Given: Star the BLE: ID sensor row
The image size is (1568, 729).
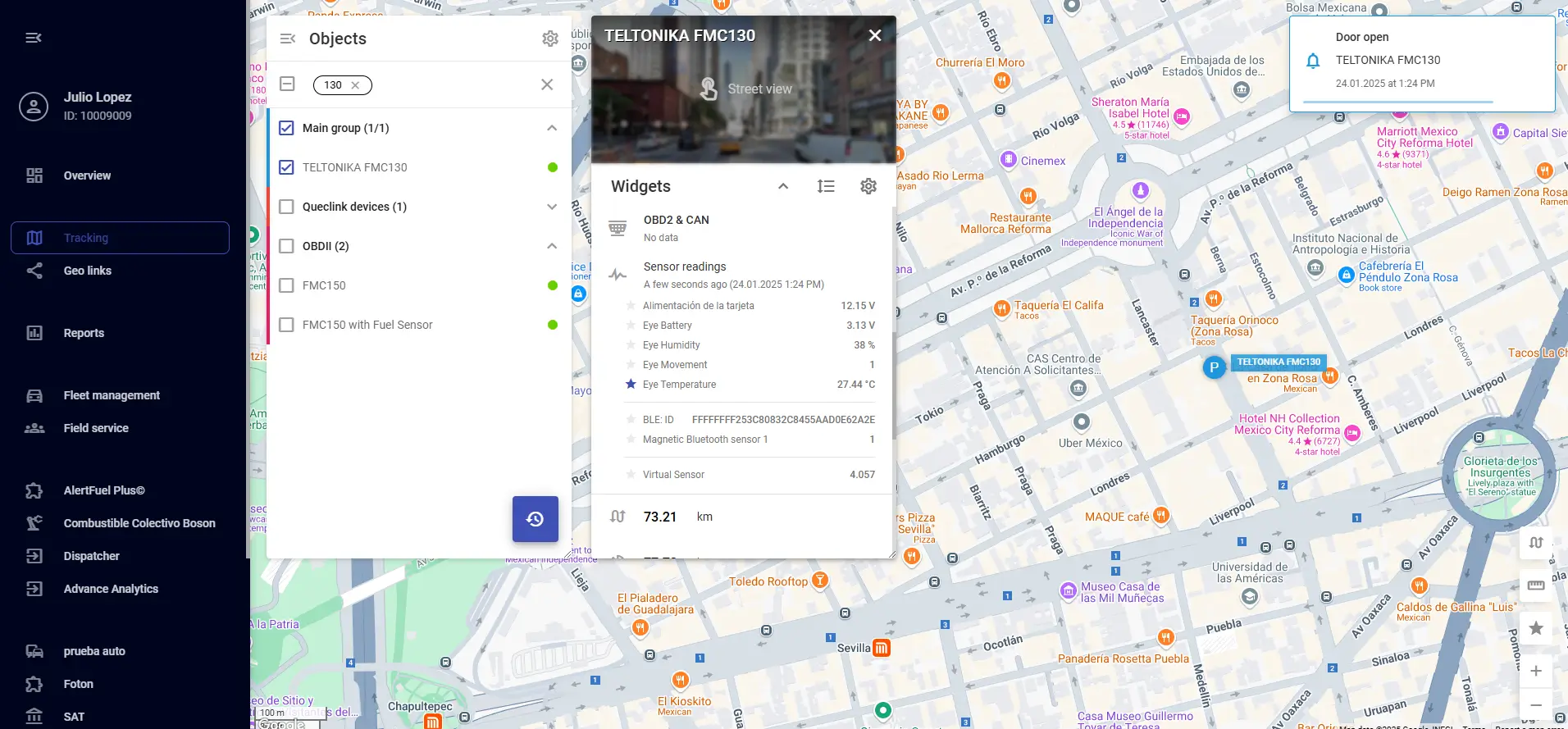Looking at the screenshot, I should click(631, 419).
